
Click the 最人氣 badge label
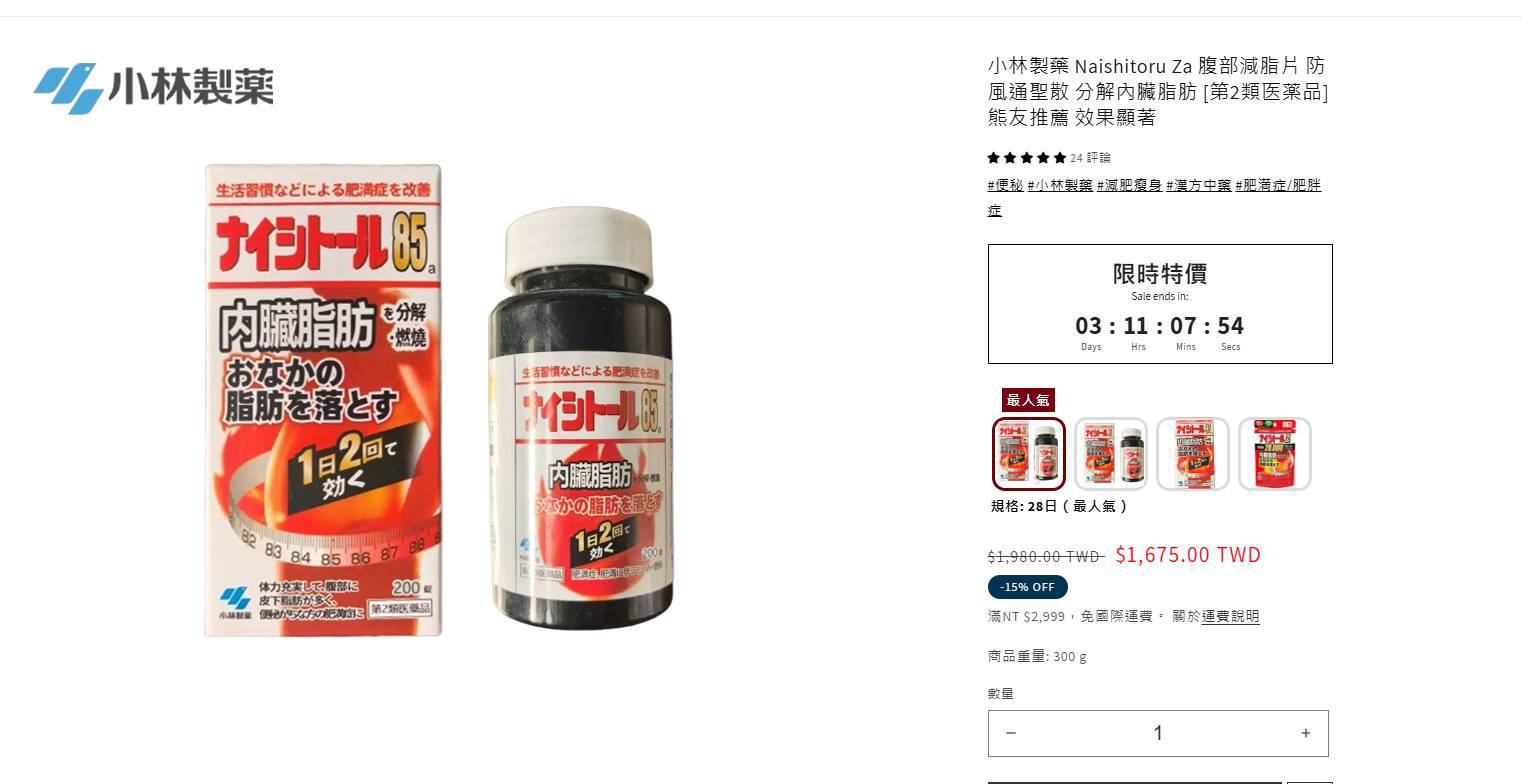[x=1028, y=400]
